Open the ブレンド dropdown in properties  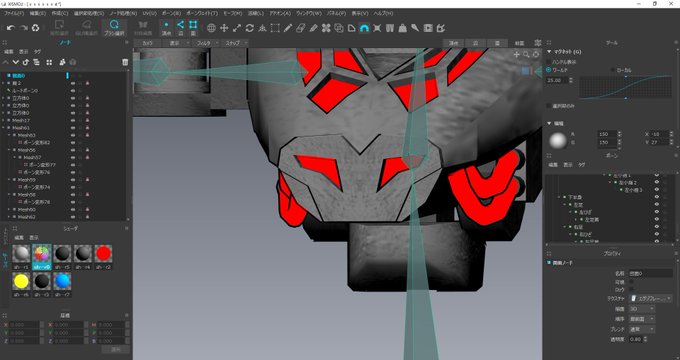coord(642,329)
